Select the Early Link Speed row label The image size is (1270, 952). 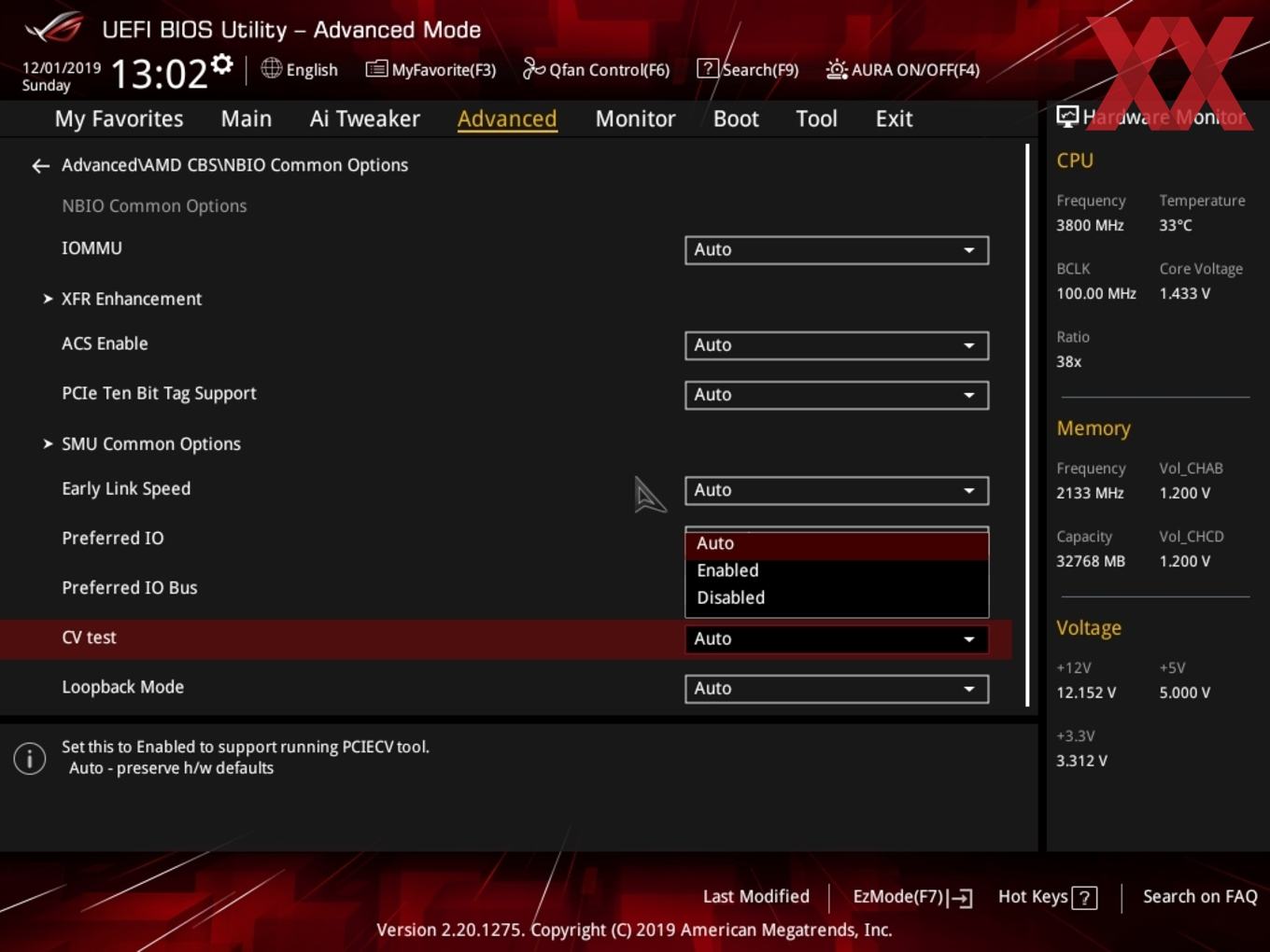point(126,488)
